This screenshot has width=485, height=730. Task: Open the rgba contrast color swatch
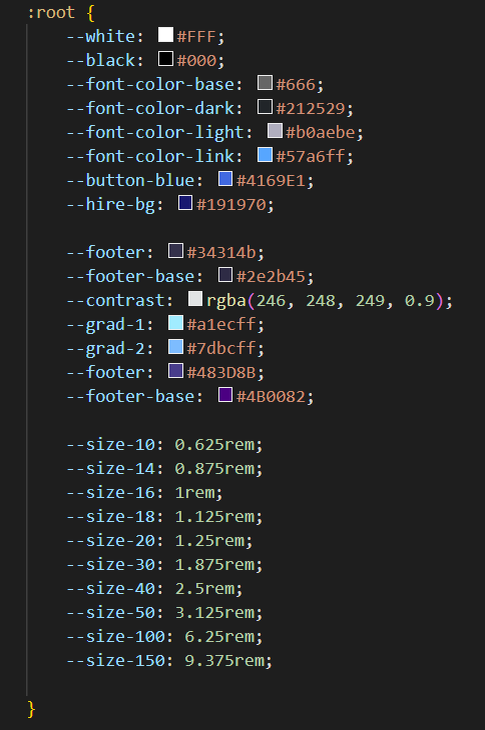pyautogui.click(x=195, y=298)
